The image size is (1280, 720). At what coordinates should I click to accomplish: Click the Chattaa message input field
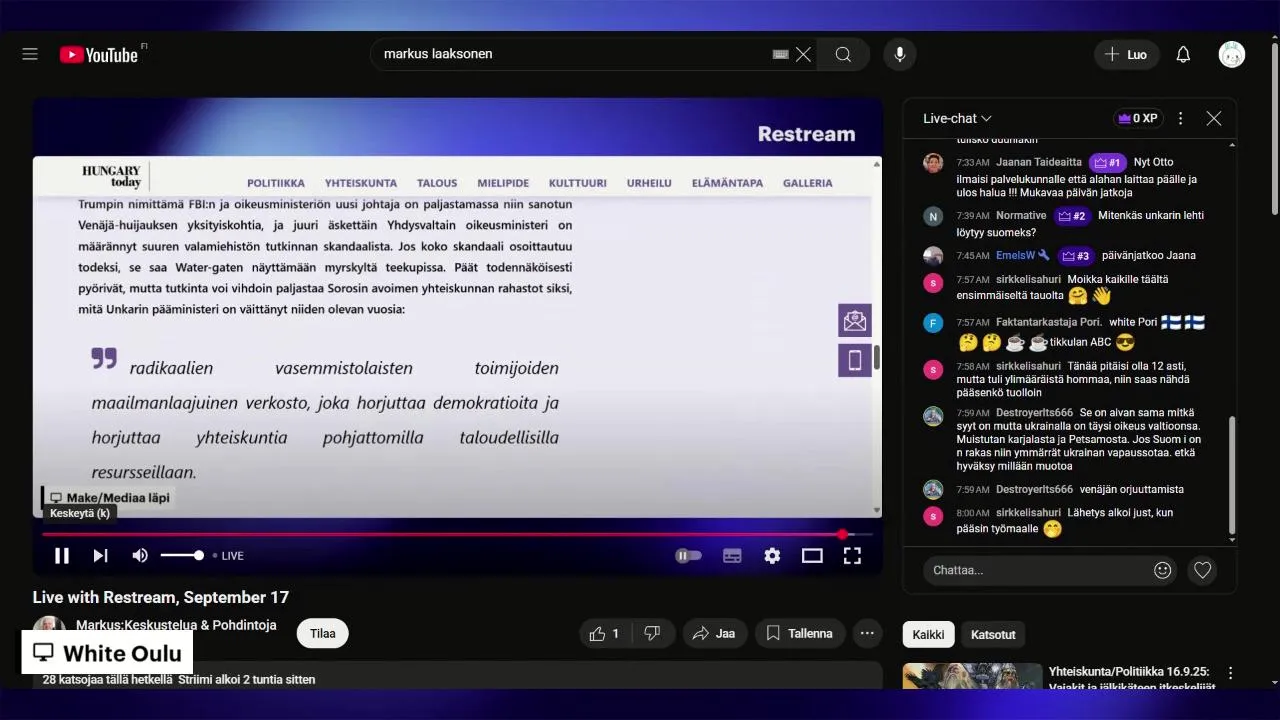point(1037,570)
